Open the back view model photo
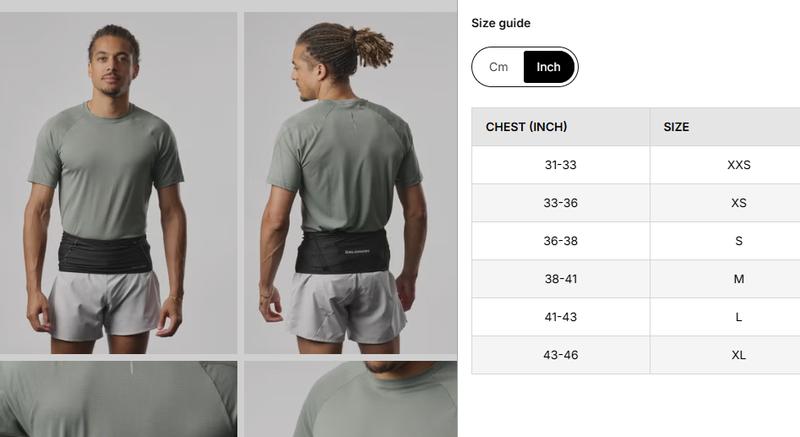Image resolution: width=800 pixels, height=437 pixels. pyautogui.click(x=351, y=183)
